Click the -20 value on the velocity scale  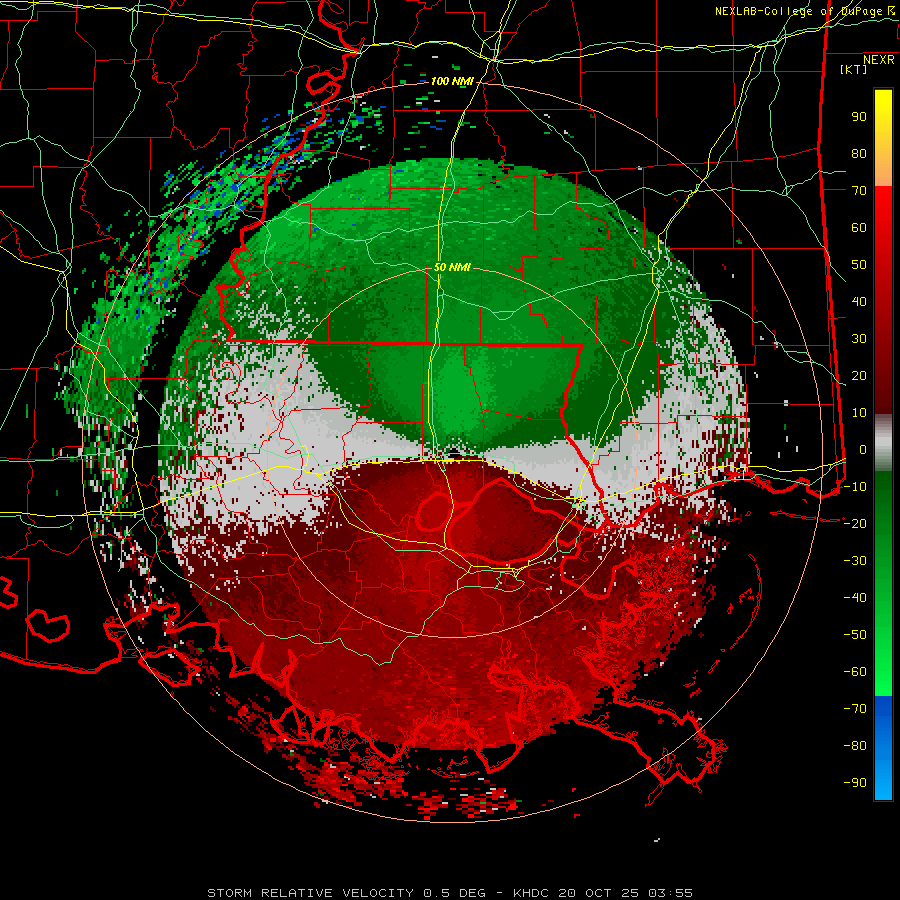pos(855,524)
